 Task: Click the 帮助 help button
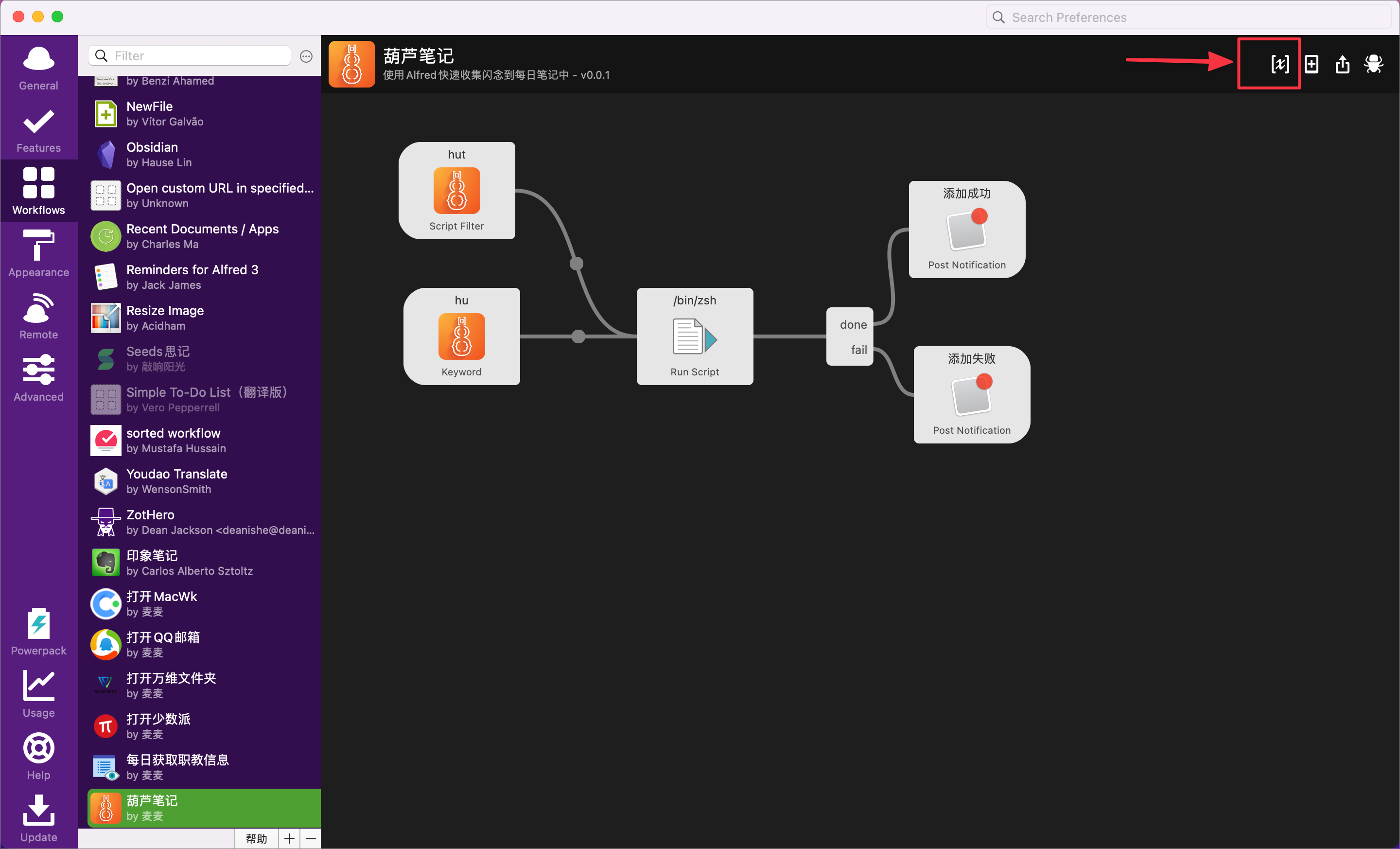(256, 838)
